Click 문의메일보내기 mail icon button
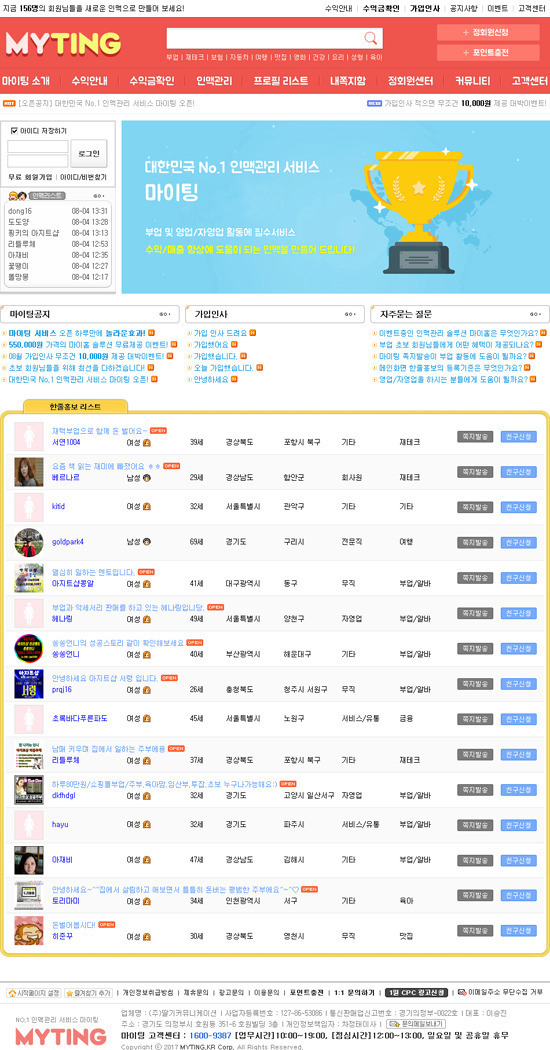Viewport: 550px width, 1050px height. pos(415,1025)
